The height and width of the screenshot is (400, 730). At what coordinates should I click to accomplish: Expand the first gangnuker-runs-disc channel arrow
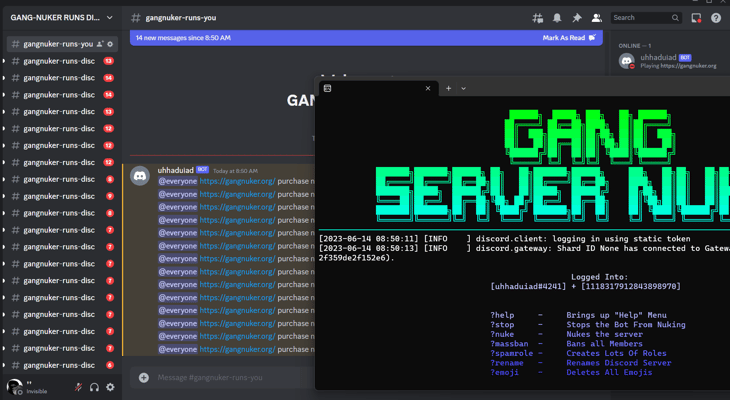tap(4, 61)
